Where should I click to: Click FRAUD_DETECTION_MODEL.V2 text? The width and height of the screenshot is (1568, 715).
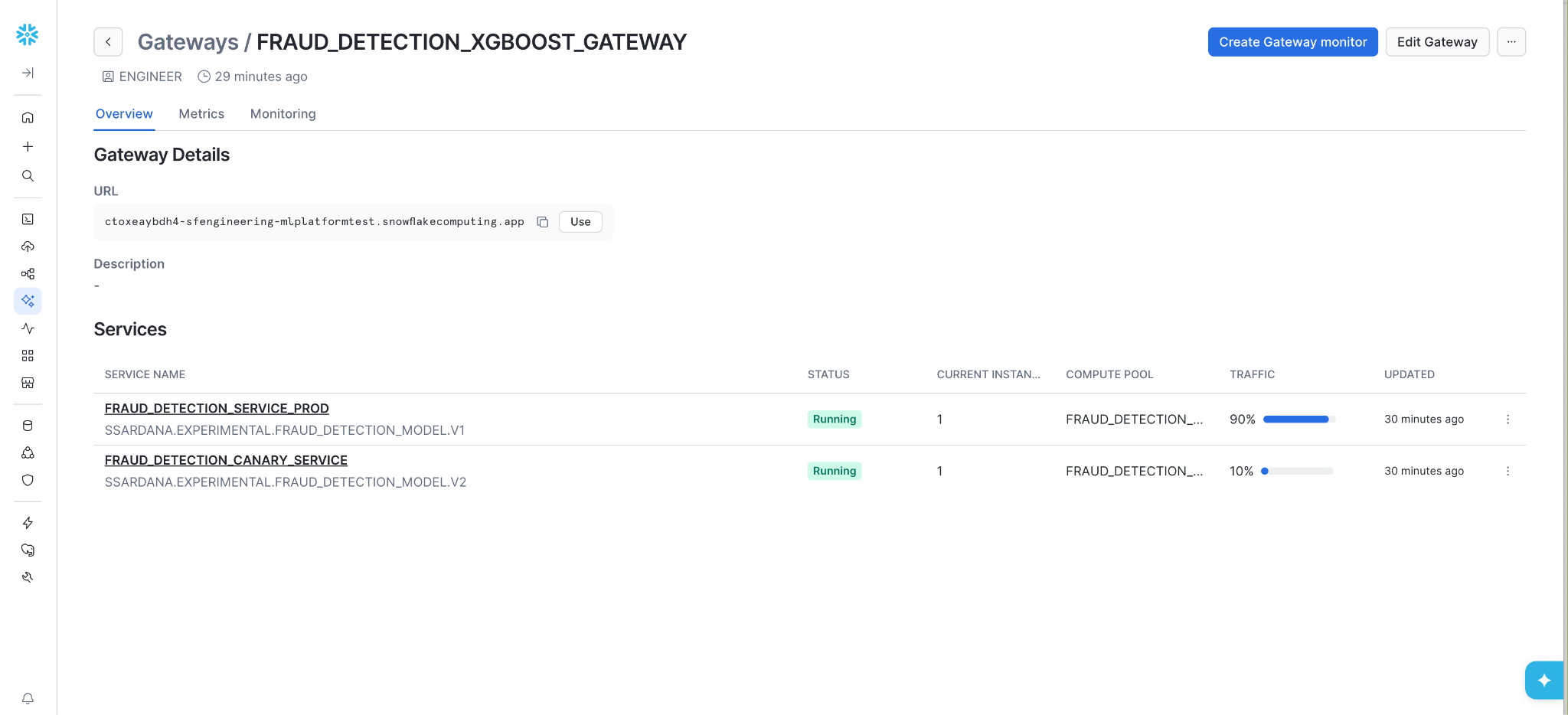point(286,482)
